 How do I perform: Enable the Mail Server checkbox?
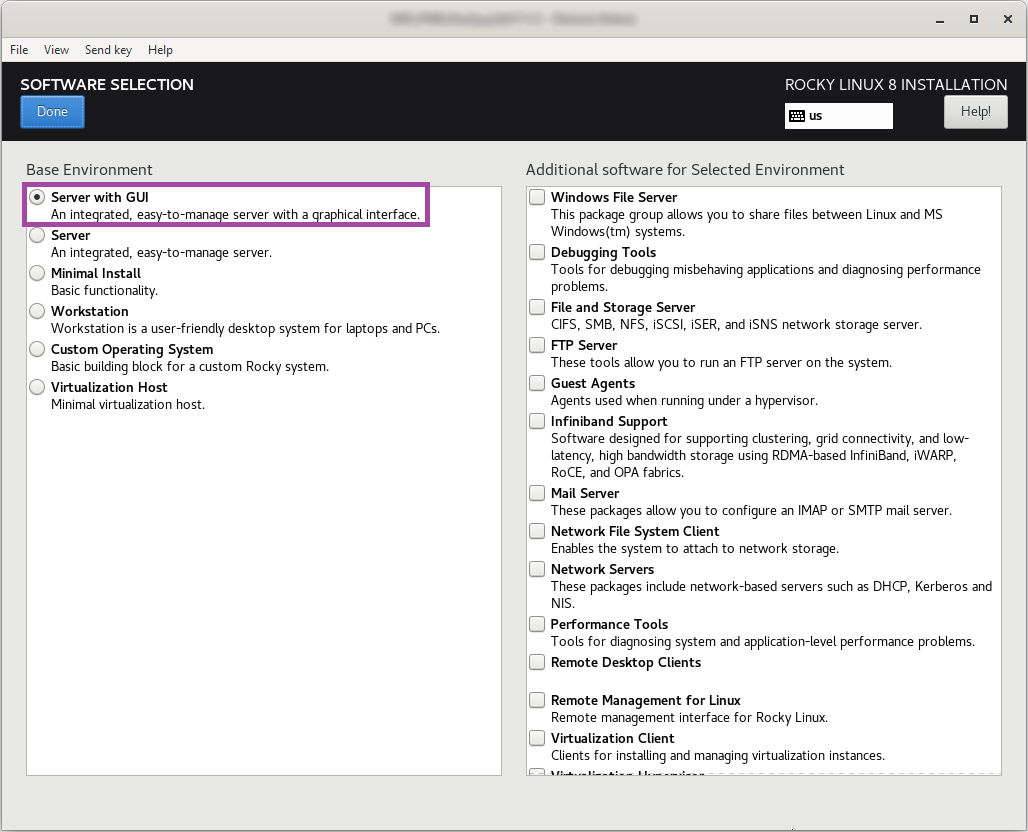point(537,493)
